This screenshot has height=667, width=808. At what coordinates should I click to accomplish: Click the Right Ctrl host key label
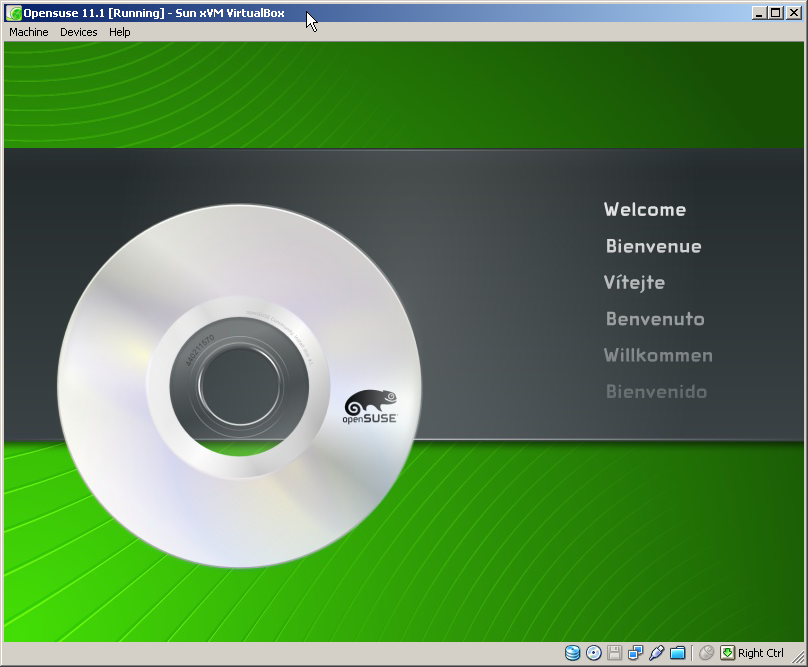(x=761, y=653)
